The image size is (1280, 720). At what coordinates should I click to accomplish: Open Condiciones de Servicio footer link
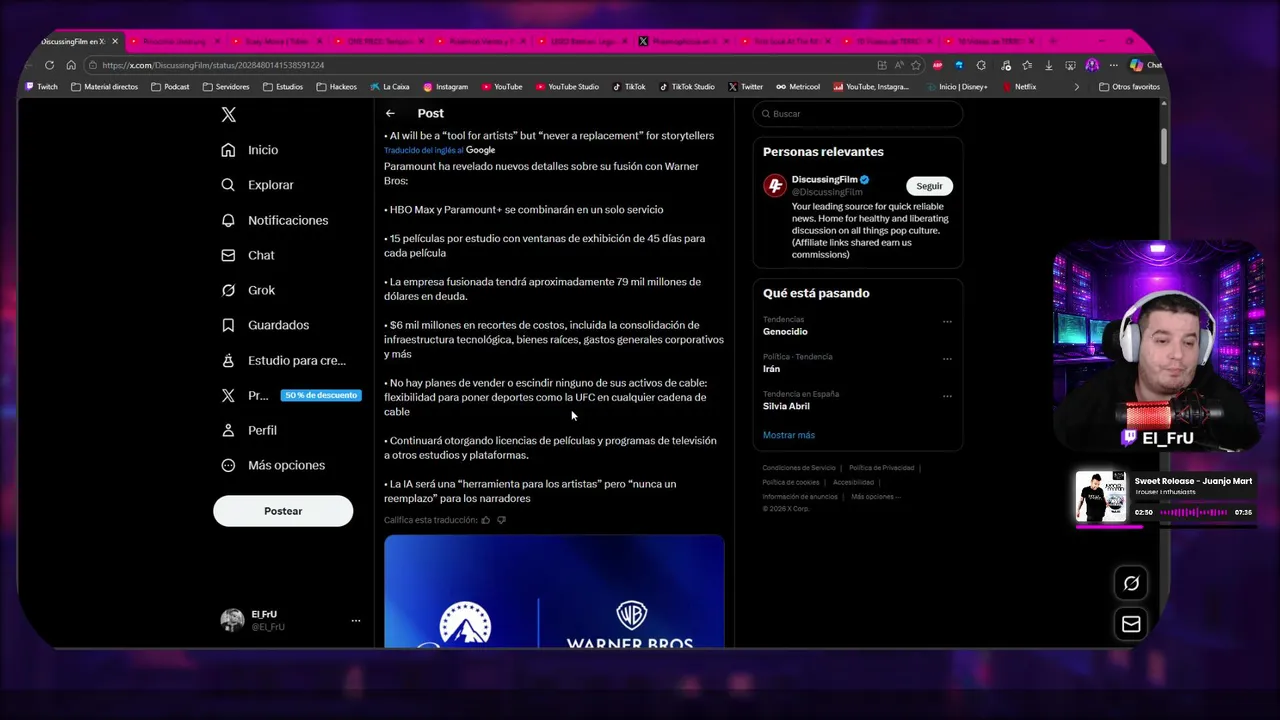(x=799, y=468)
